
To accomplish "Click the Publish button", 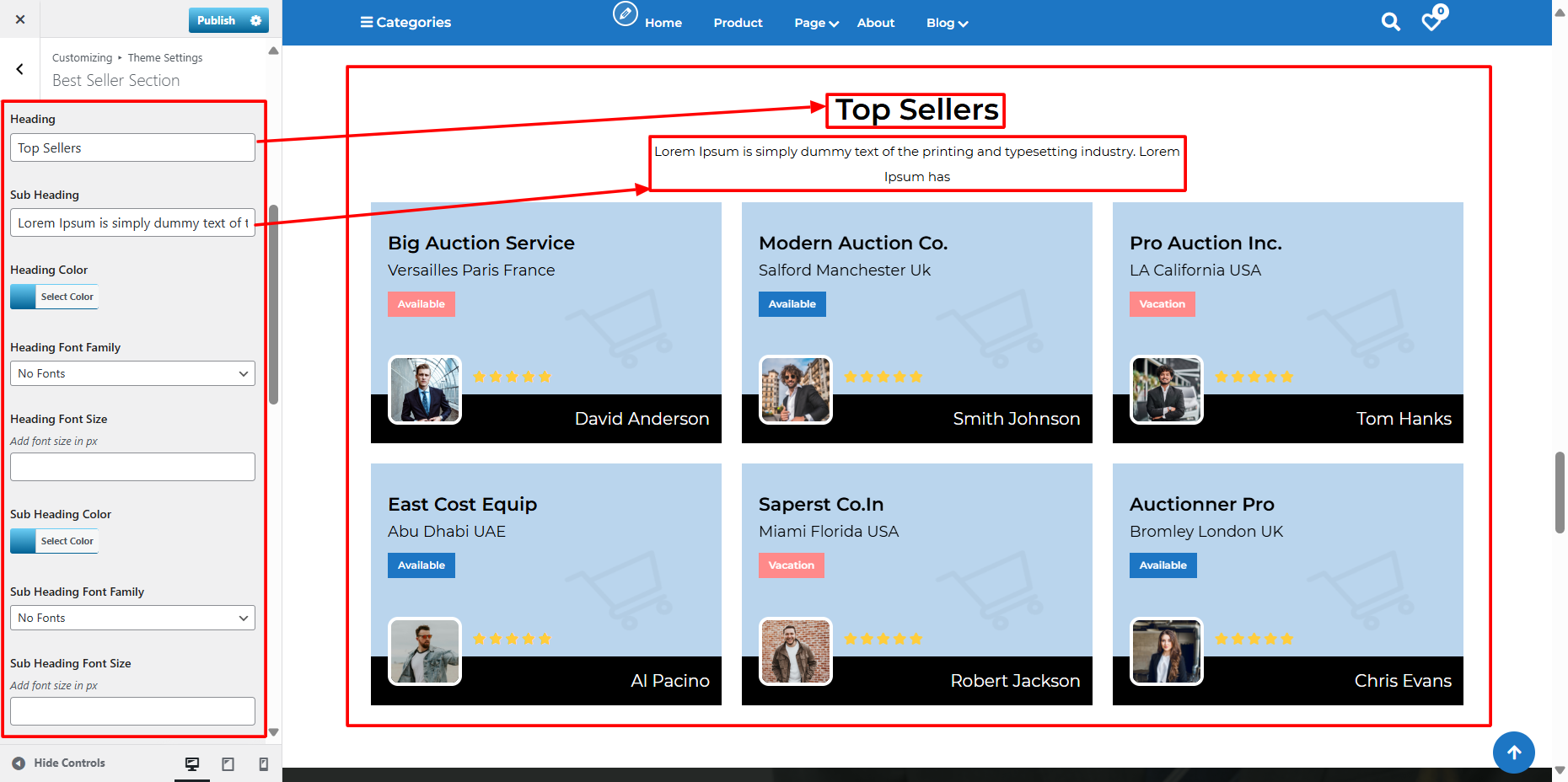I will click(x=217, y=20).
